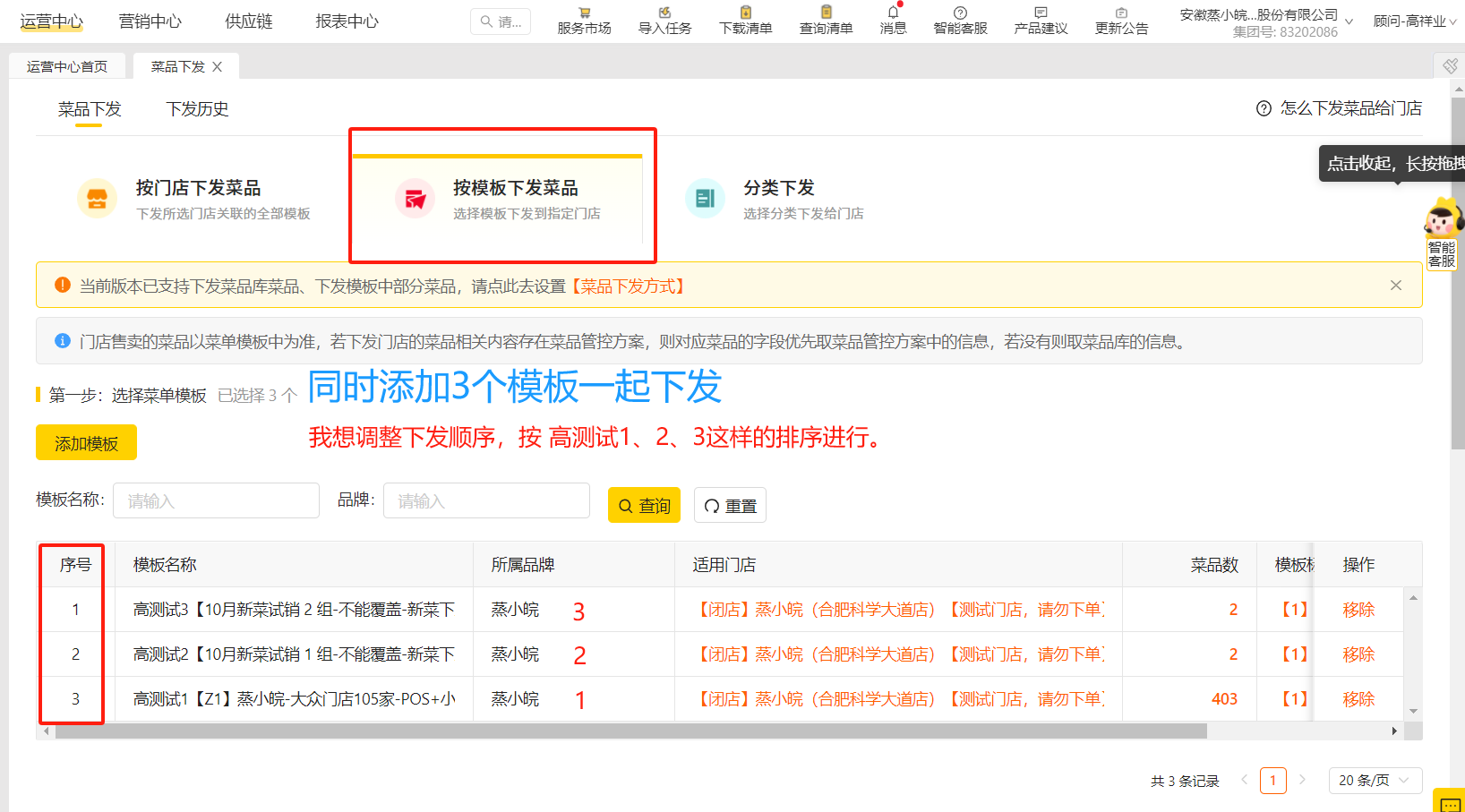Select the 分类下发 card
Viewport: 1465px width, 812px height.
(x=777, y=199)
